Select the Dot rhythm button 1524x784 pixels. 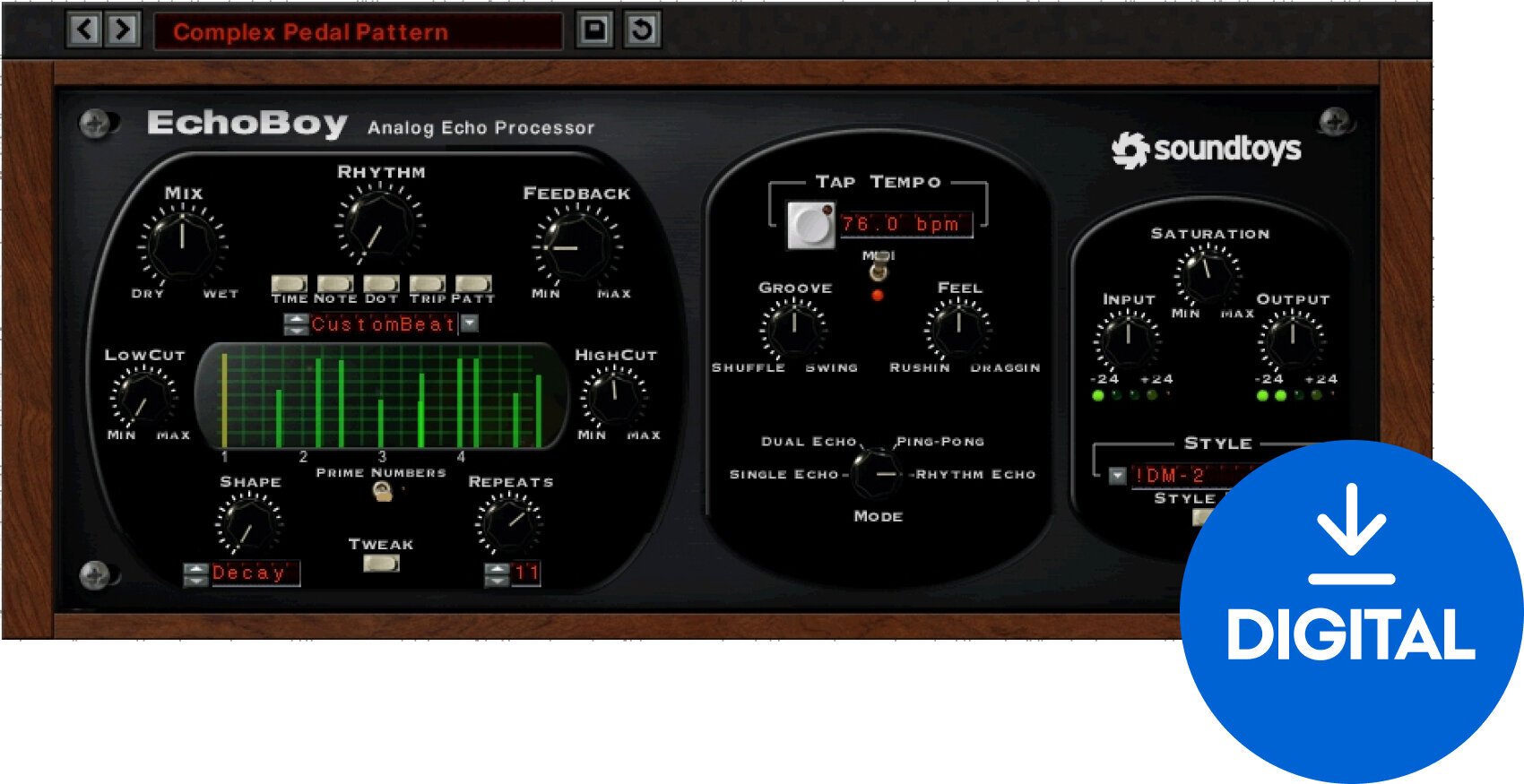381,283
